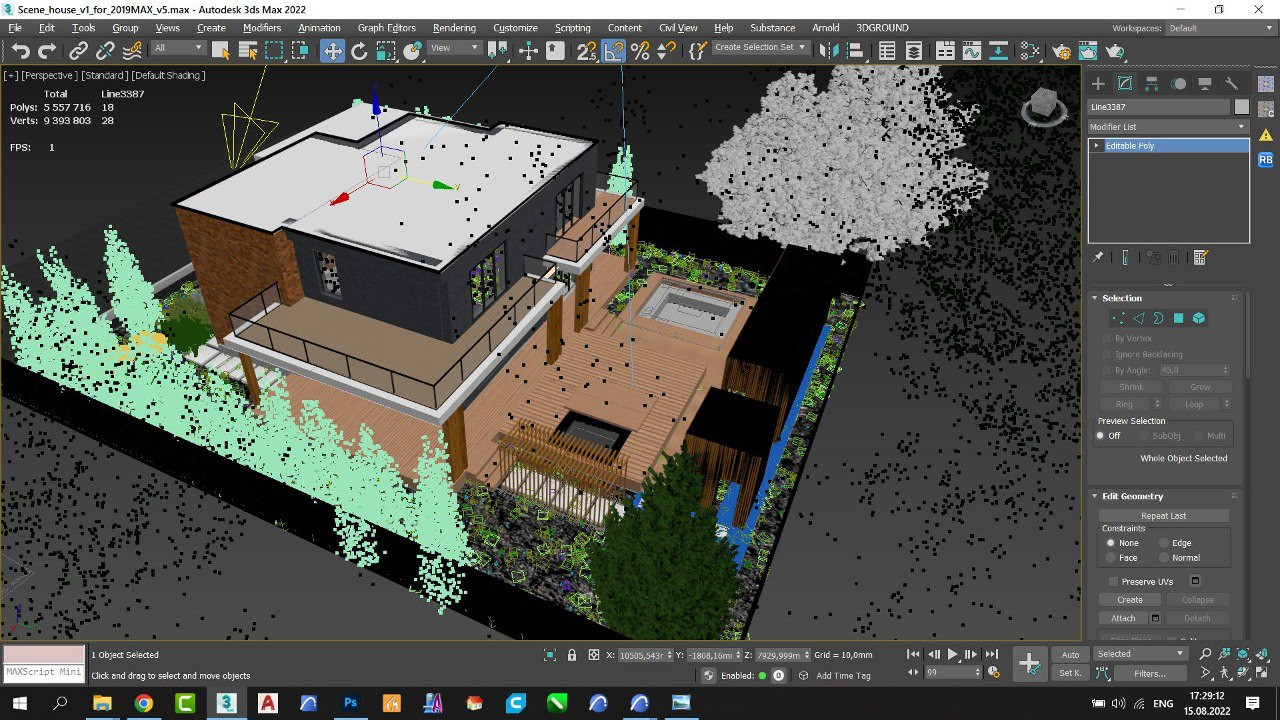Open the Rendering menu
Screen dimensions: 1280x720
[x=454, y=28]
